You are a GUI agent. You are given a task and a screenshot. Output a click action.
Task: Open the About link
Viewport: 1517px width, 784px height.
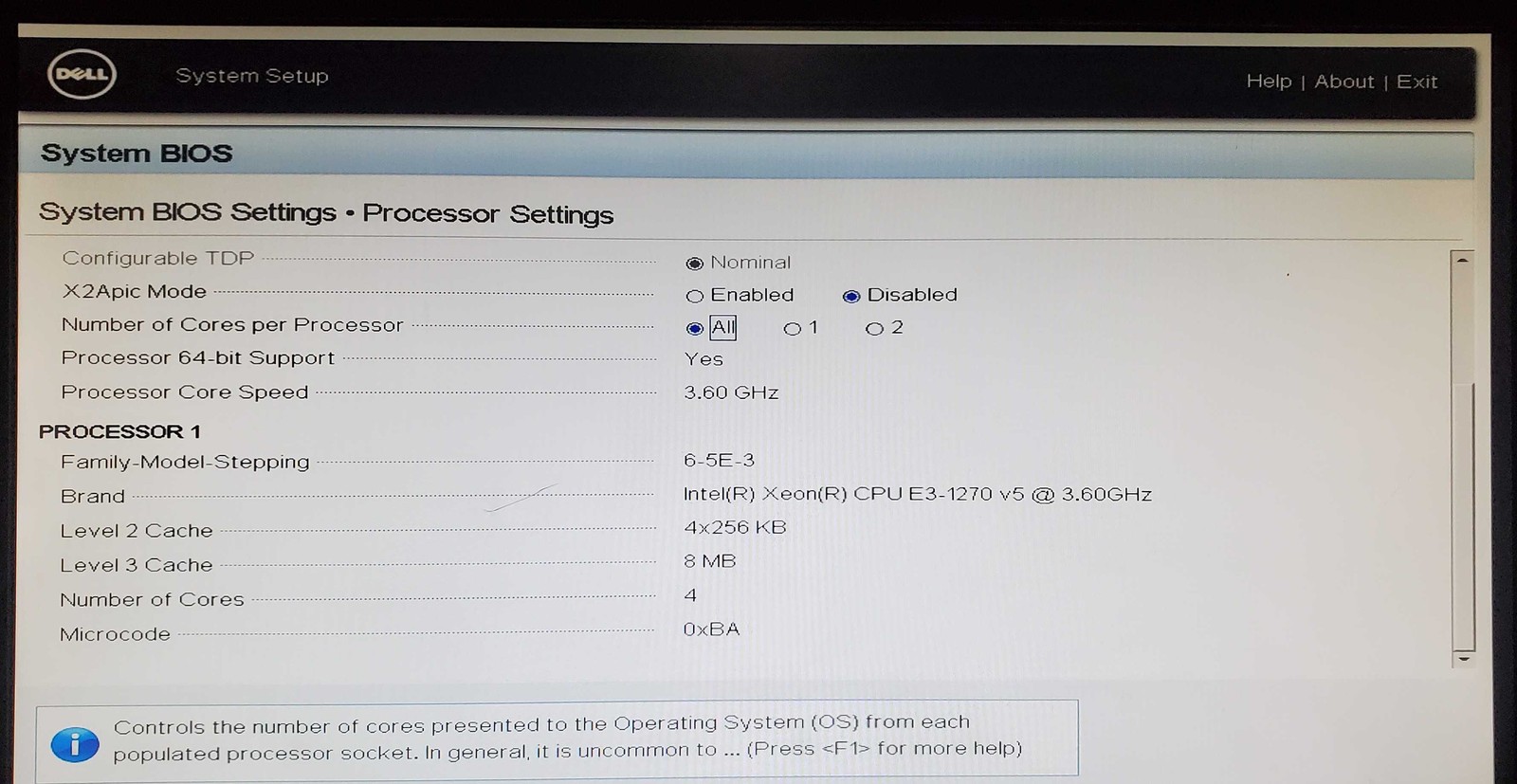click(x=1343, y=82)
